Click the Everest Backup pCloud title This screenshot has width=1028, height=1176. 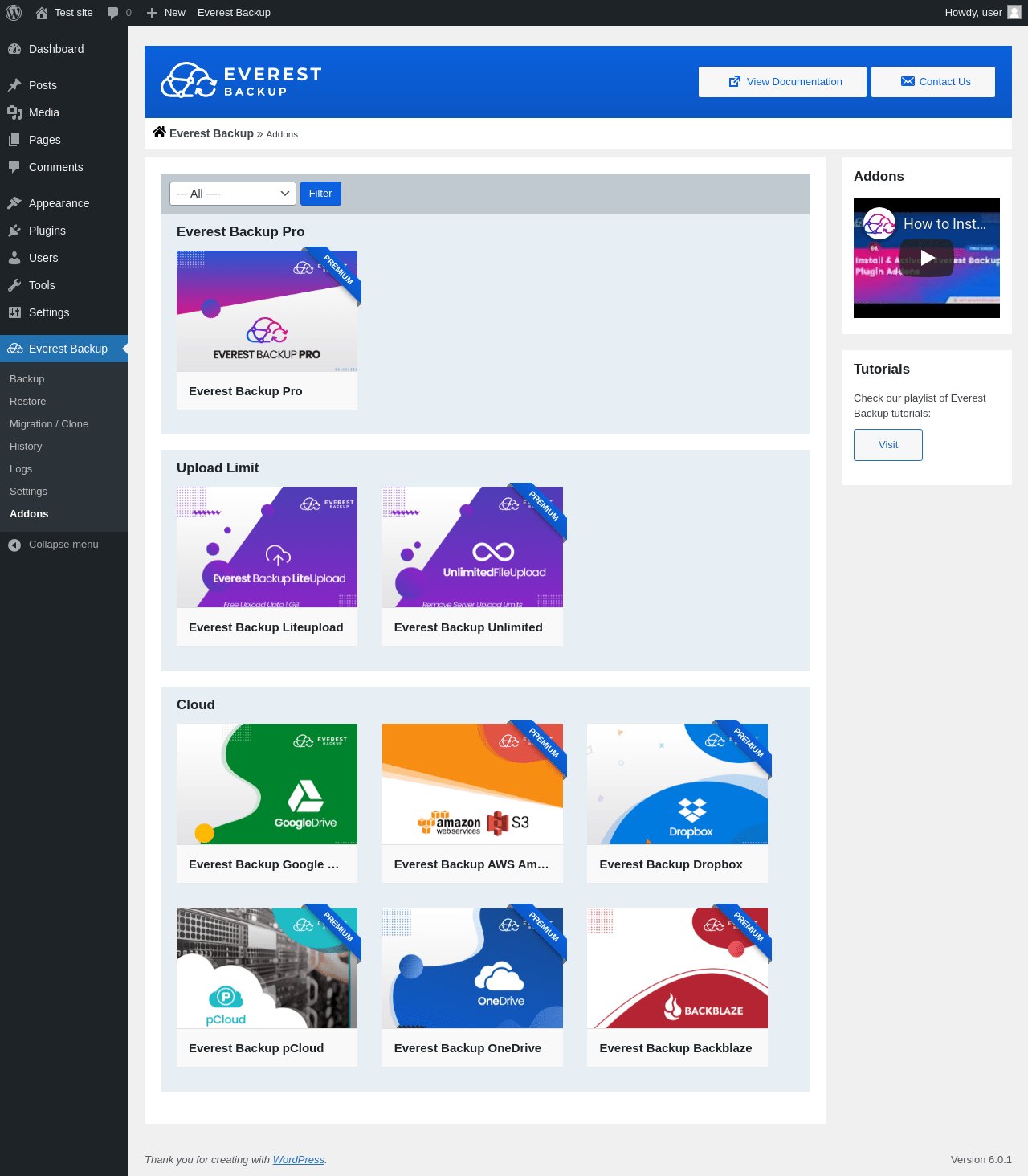coord(256,1048)
